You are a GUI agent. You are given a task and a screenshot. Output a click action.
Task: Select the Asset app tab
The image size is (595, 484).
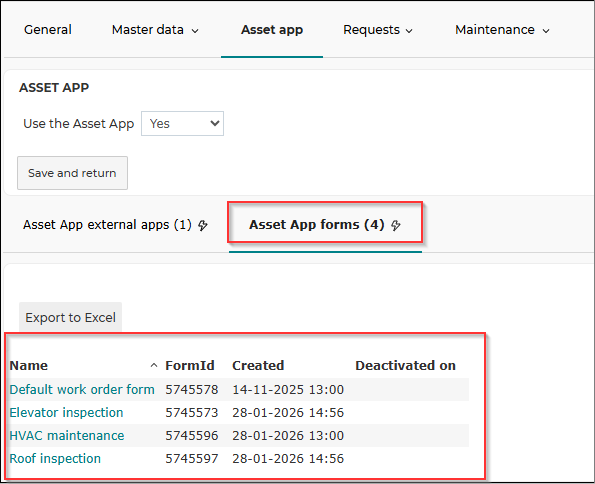pyautogui.click(x=272, y=30)
